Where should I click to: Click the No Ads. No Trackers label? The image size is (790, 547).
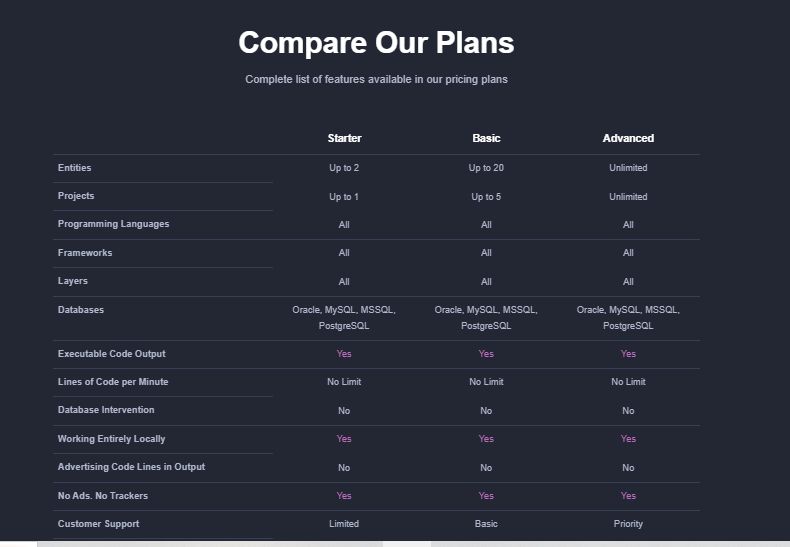(103, 496)
